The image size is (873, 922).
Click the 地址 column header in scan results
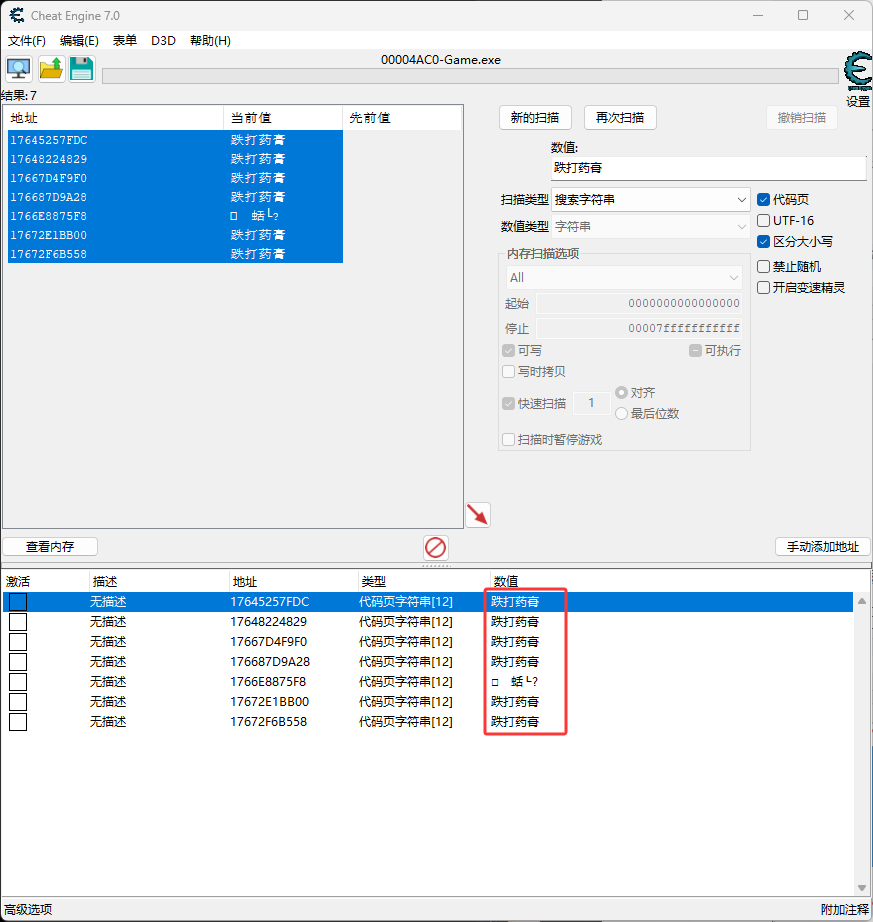point(114,118)
